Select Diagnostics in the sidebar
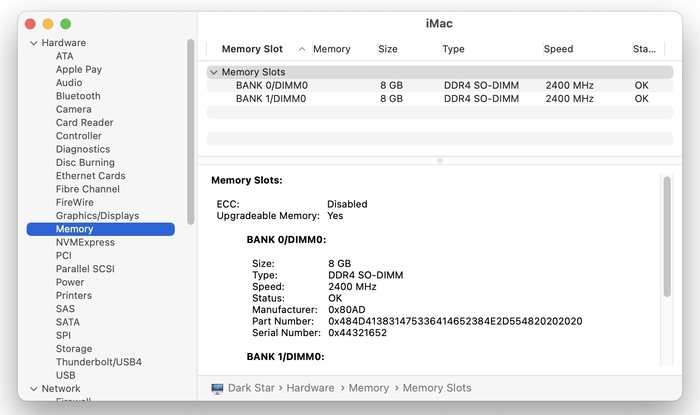This screenshot has width=700, height=415. (x=83, y=149)
